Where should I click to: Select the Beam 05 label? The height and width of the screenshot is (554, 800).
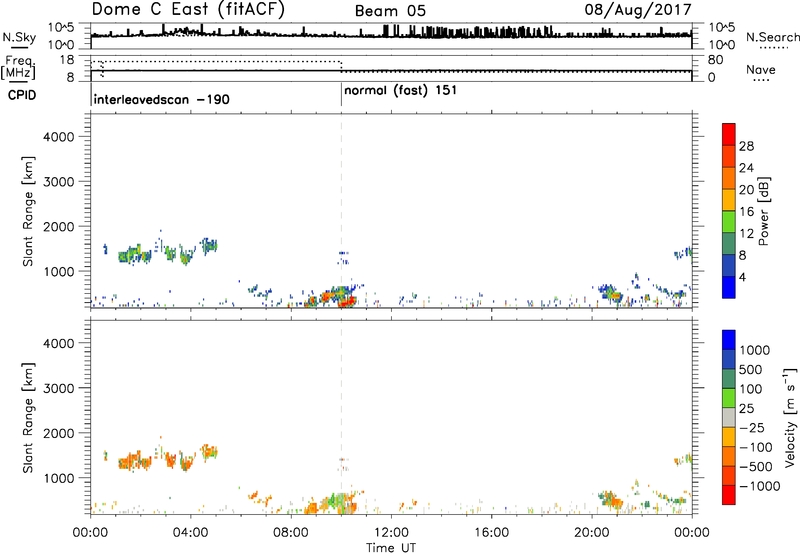pos(390,11)
